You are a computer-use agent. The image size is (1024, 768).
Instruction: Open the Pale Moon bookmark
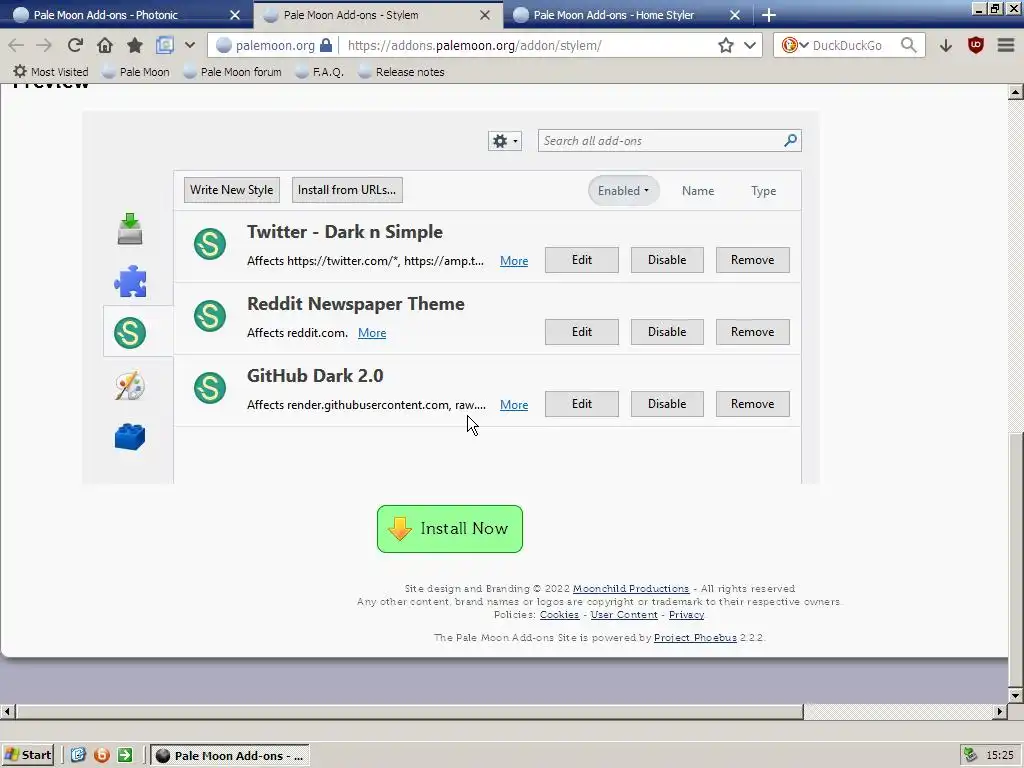tap(136, 72)
